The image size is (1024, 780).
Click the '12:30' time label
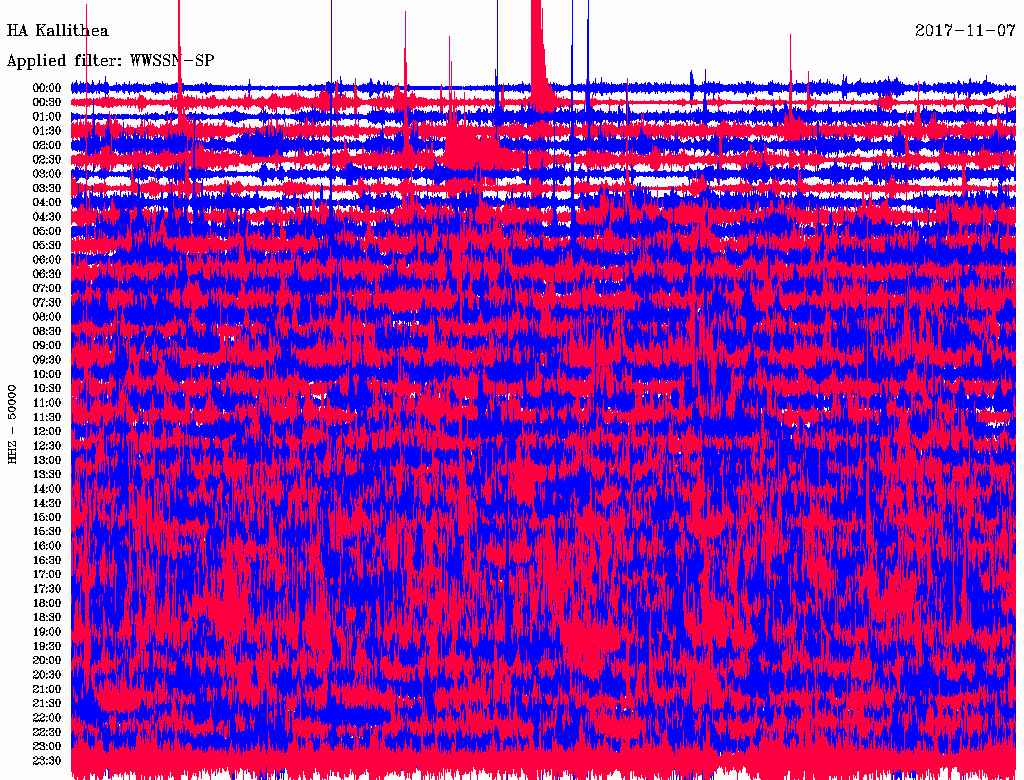point(47,446)
